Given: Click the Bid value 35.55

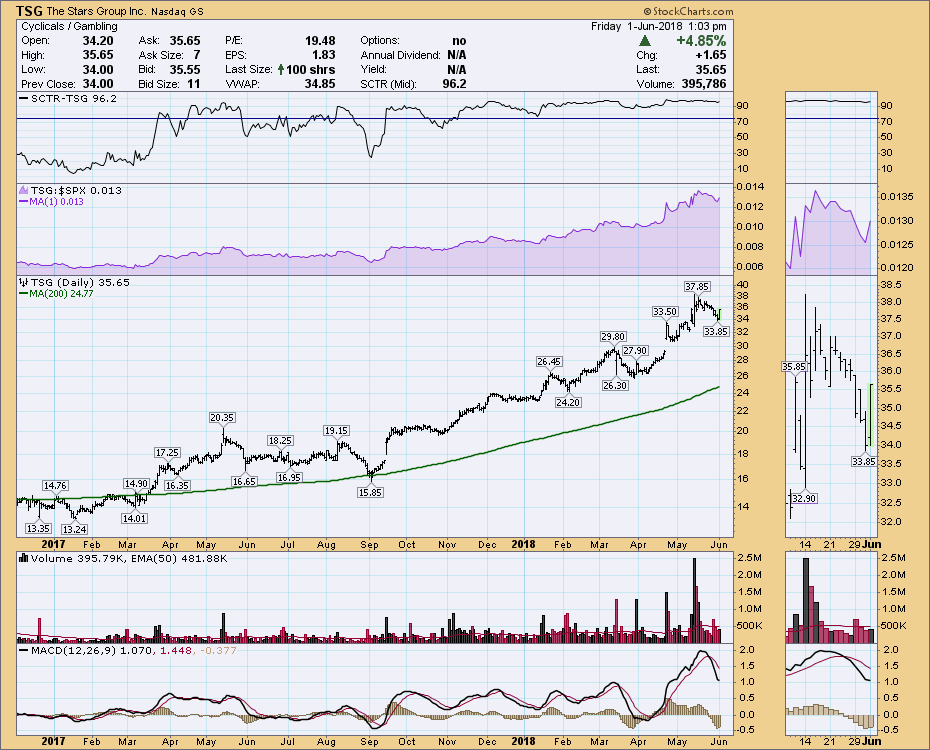Looking at the screenshot, I should 185,69.
